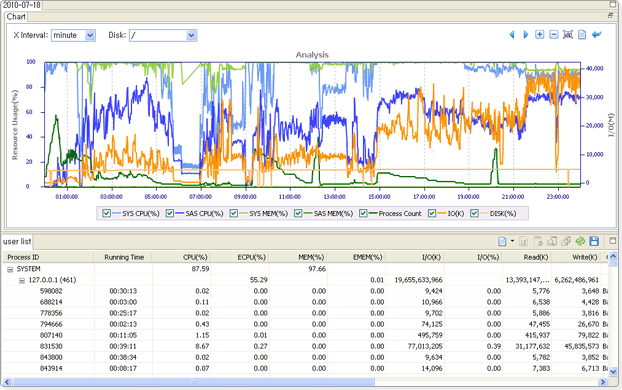Click grayed picture-export icon in user list toolbar
The height and width of the screenshot is (390, 622).
coord(552,241)
